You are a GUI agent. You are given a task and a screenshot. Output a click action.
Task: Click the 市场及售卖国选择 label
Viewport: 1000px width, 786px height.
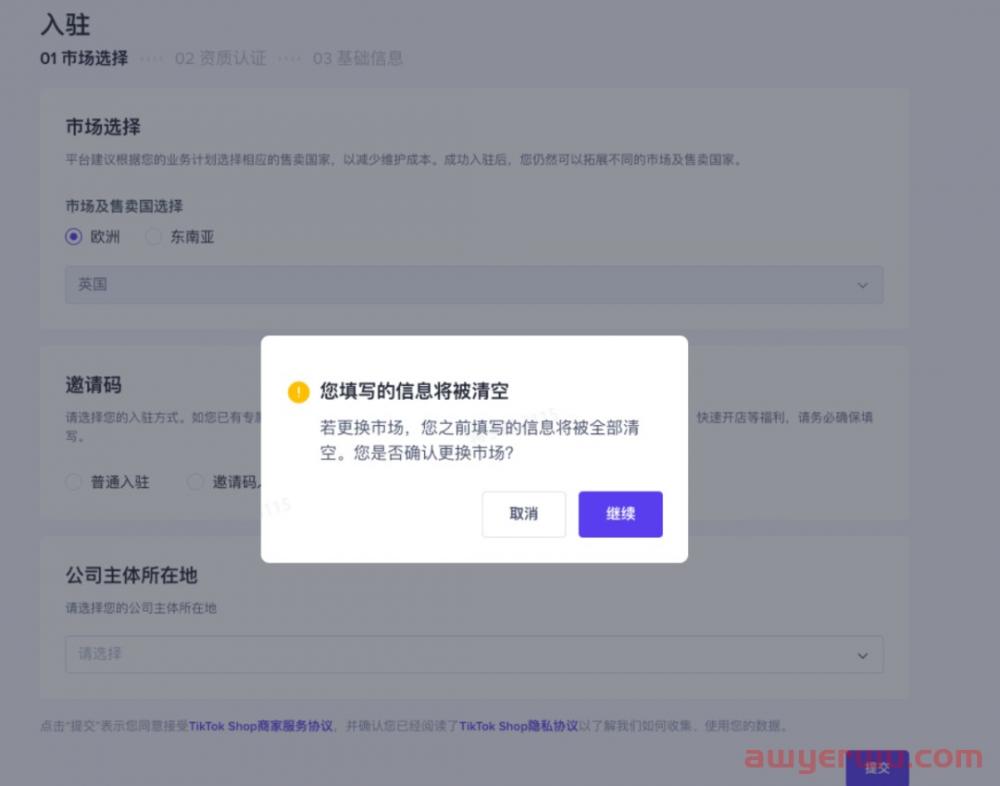[124, 206]
